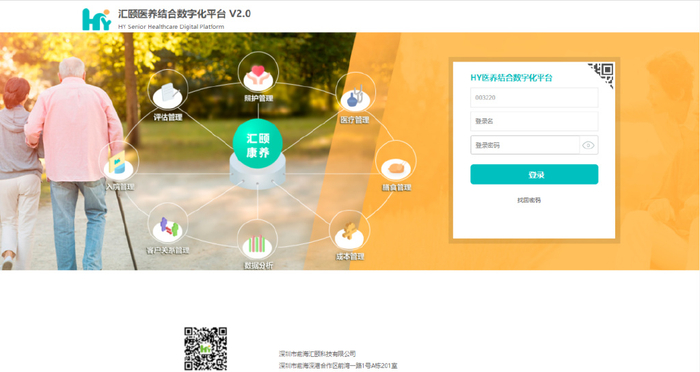The image size is (700, 372).
Task: Click the organization code field 003220
Action: pyautogui.click(x=534, y=97)
